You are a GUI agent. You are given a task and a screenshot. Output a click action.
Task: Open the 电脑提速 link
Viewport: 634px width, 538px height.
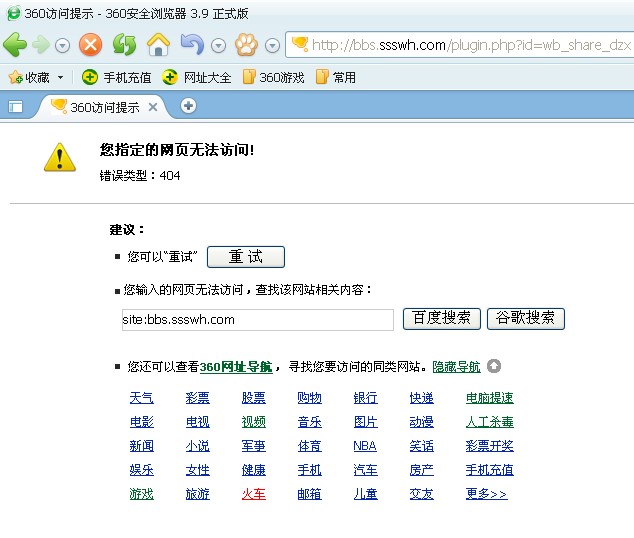tap(490, 398)
